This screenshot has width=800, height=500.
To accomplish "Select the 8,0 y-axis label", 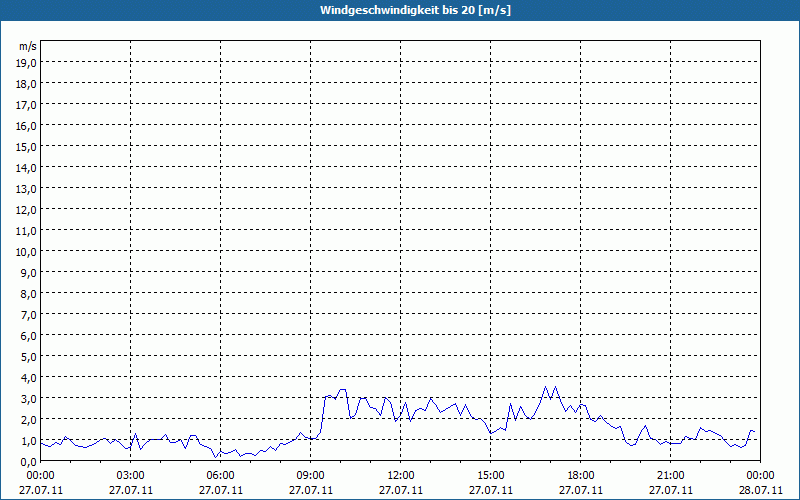I will tap(28, 294).
